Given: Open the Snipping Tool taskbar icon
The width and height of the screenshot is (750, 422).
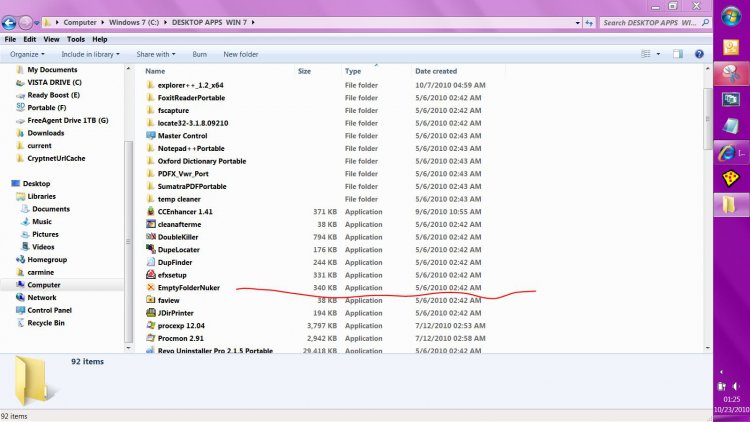Looking at the screenshot, I should (x=730, y=74).
